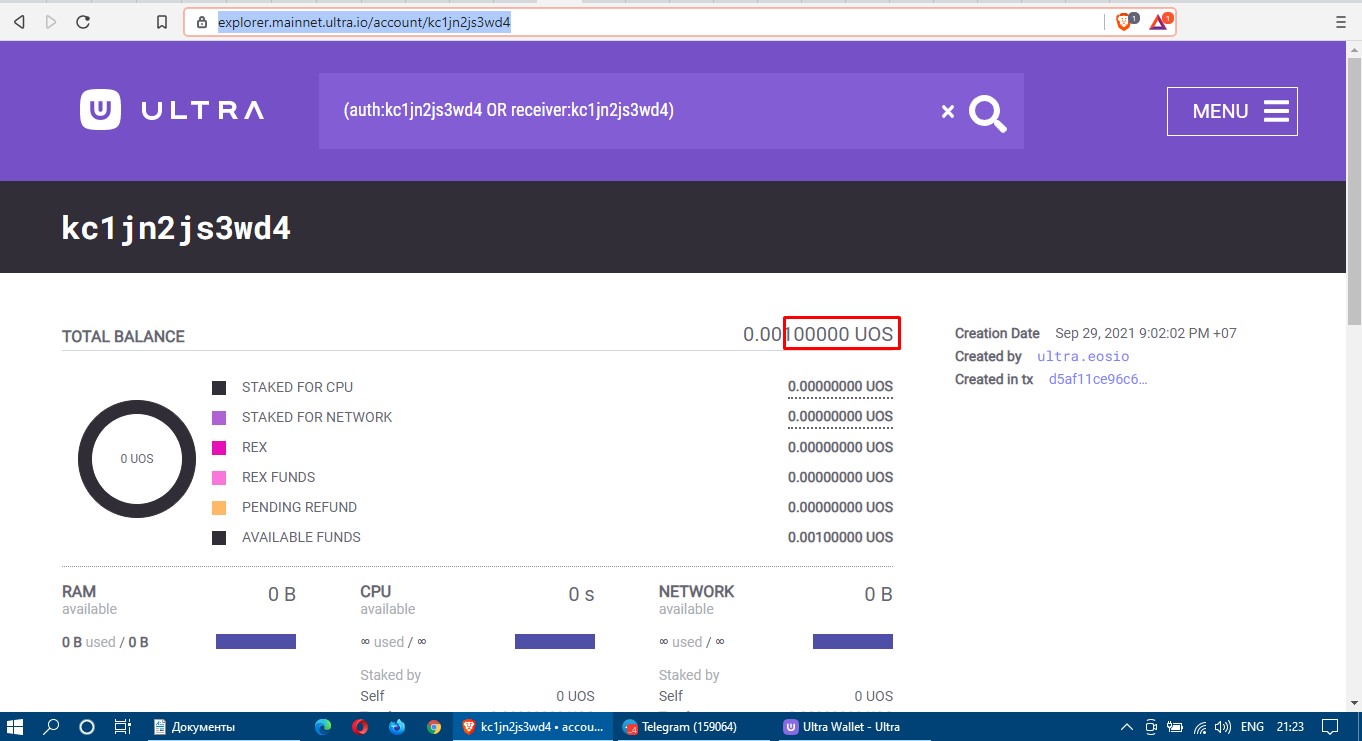Image resolution: width=1362 pixels, height=741 pixels.
Task: Click the REX legend color swatch
Action: pos(219,447)
